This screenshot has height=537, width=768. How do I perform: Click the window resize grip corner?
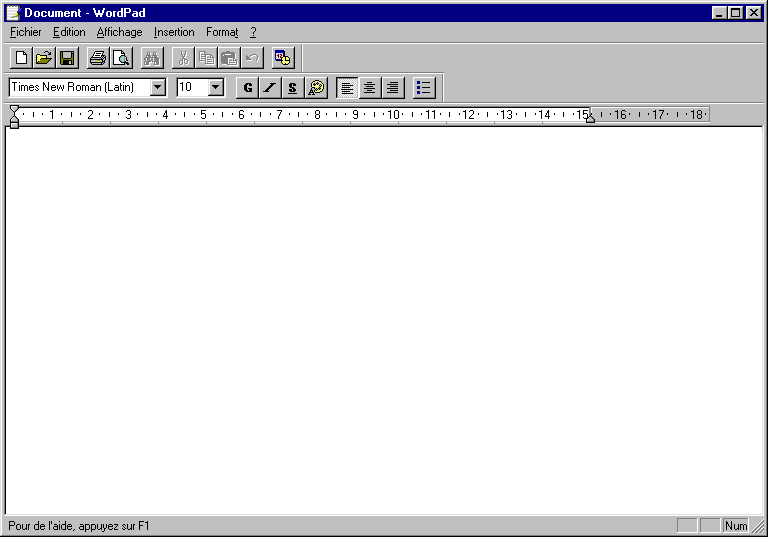(x=758, y=527)
